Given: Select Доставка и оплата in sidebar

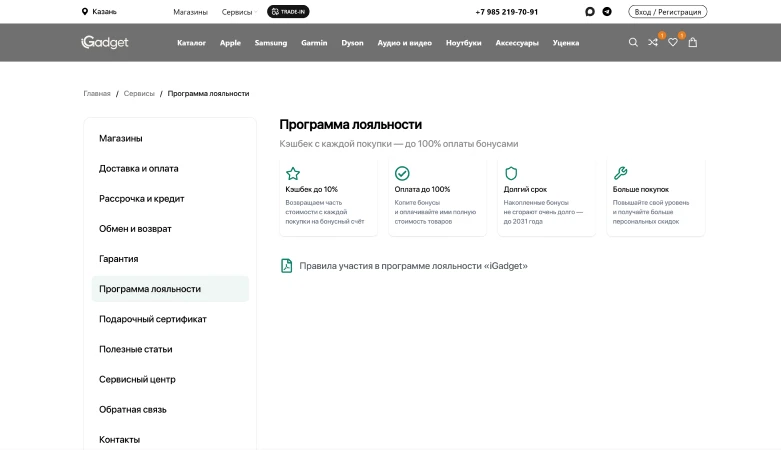Looking at the screenshot, I should pos(170,168).
